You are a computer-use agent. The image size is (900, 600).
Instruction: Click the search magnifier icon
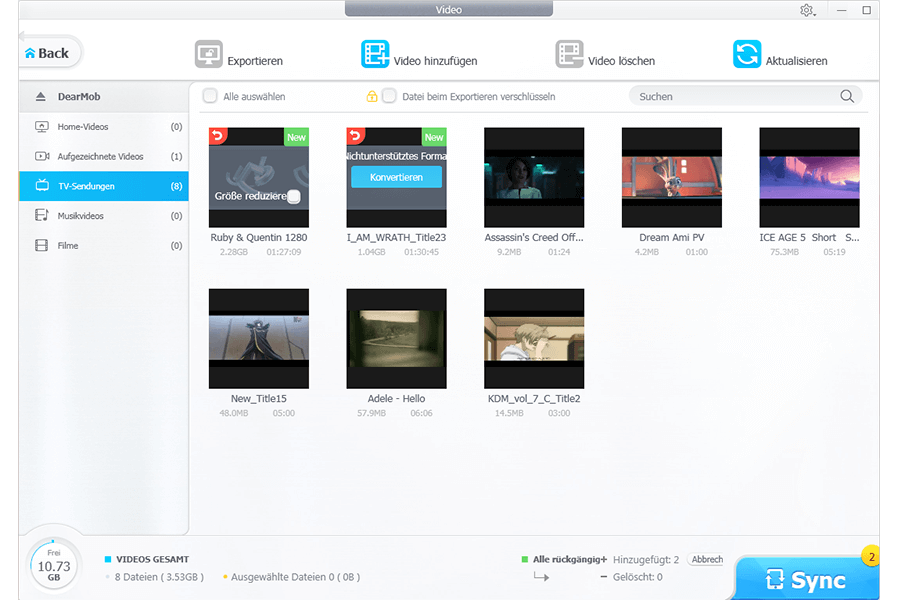[x=847, y=96]
